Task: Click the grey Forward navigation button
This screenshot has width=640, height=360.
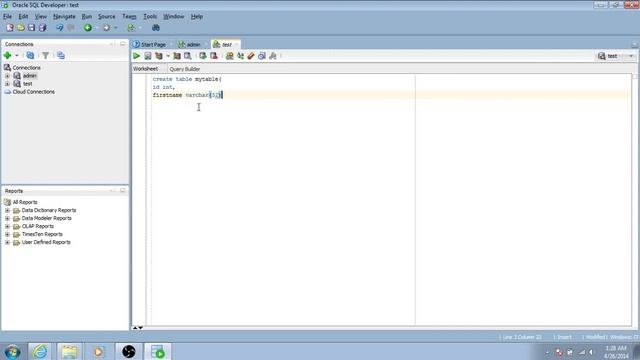Action: coord(107,28)
